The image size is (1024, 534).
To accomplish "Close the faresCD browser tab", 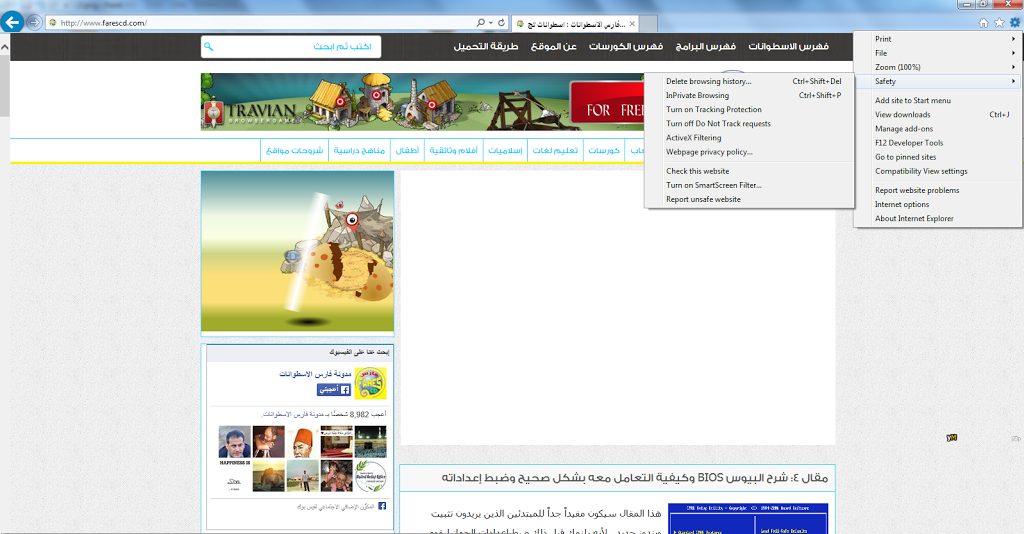I will [632, 24].
